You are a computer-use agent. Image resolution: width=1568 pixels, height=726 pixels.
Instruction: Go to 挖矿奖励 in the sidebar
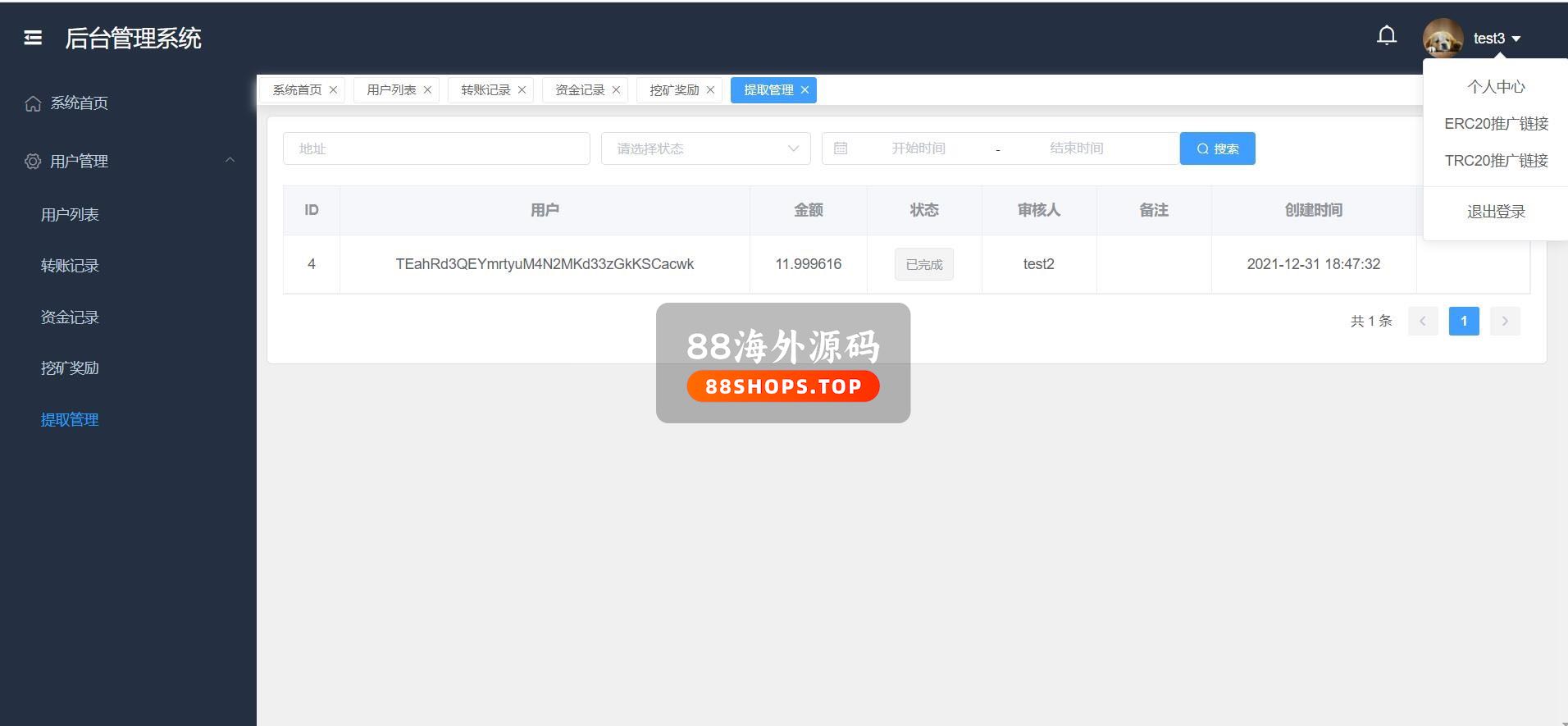(x=70, y=368)
